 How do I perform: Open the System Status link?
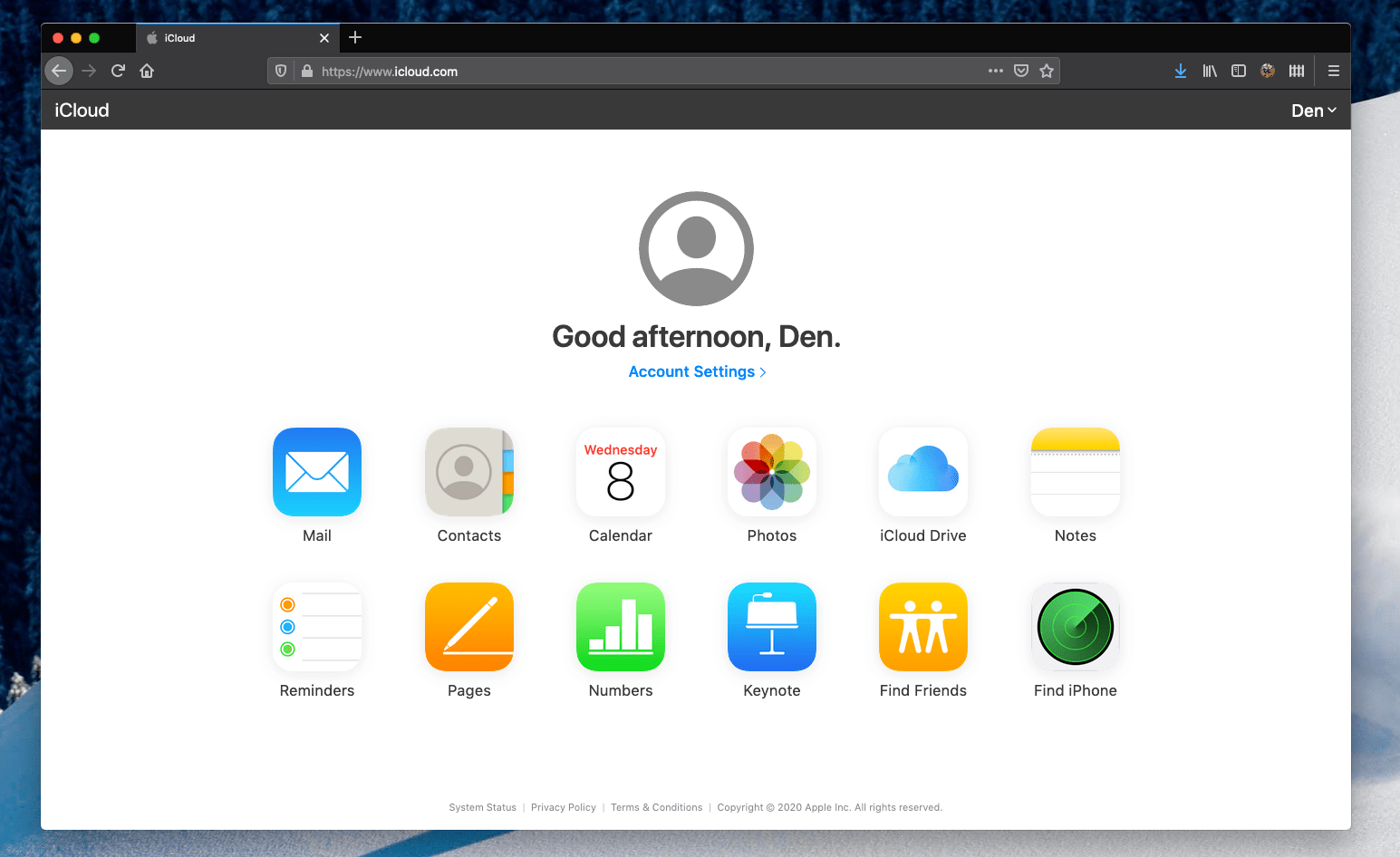pos(482,807)
